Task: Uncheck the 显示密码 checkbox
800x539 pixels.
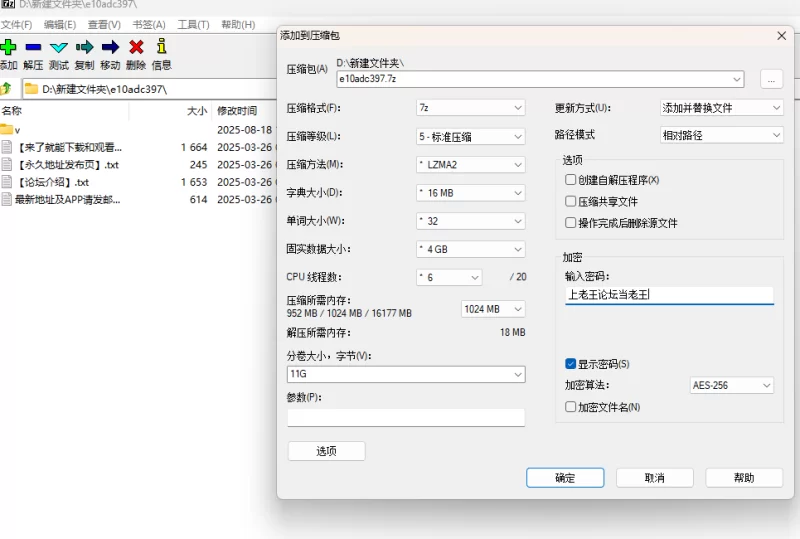Action: pos(570,363)
